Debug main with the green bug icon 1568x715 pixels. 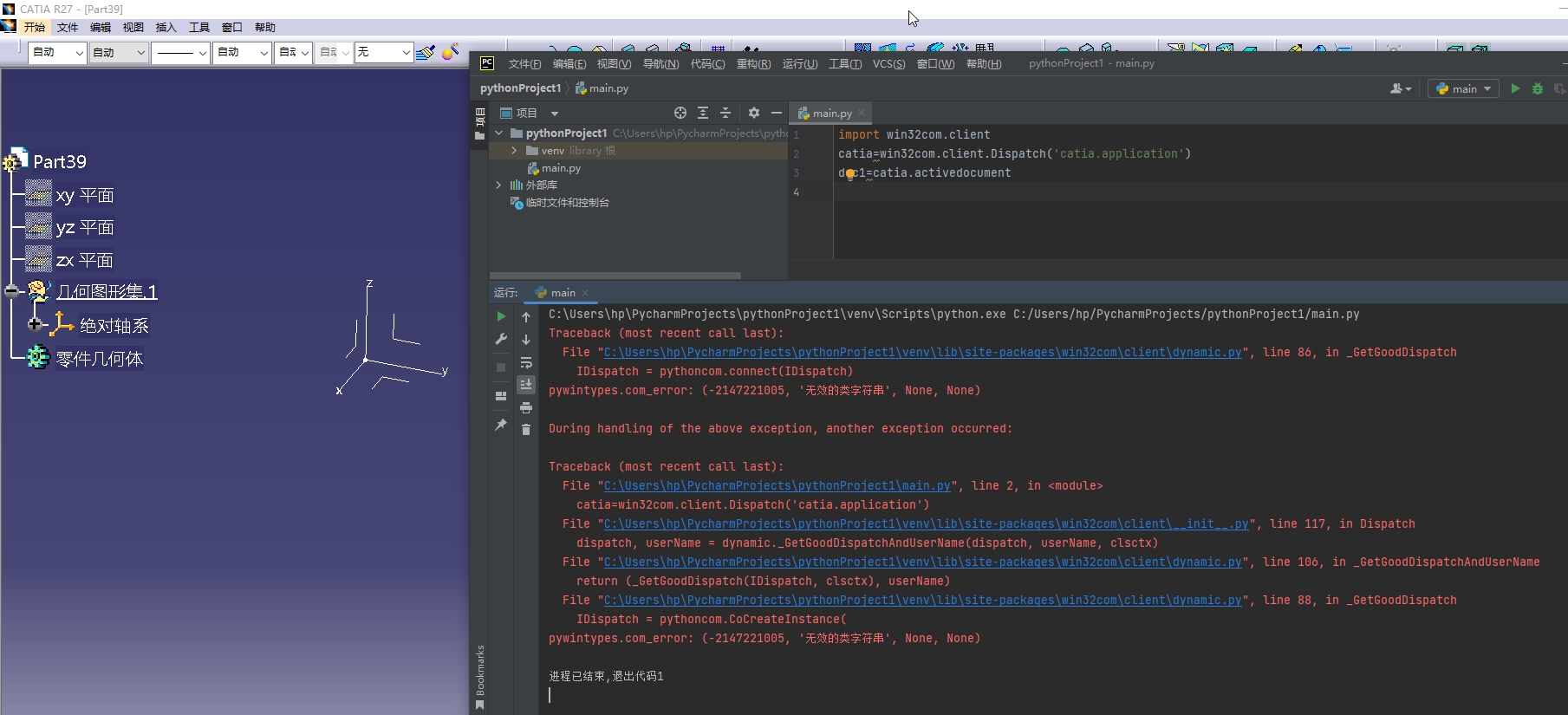1538,88
